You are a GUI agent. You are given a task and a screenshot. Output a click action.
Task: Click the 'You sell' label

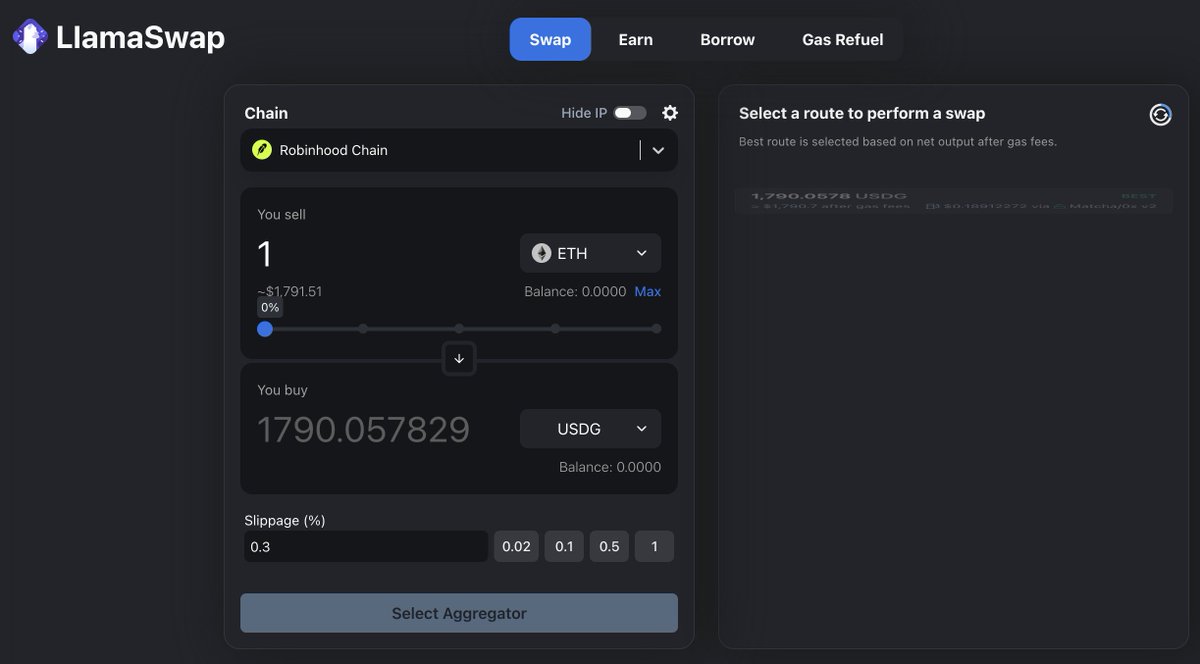click(x=282, y=214)
